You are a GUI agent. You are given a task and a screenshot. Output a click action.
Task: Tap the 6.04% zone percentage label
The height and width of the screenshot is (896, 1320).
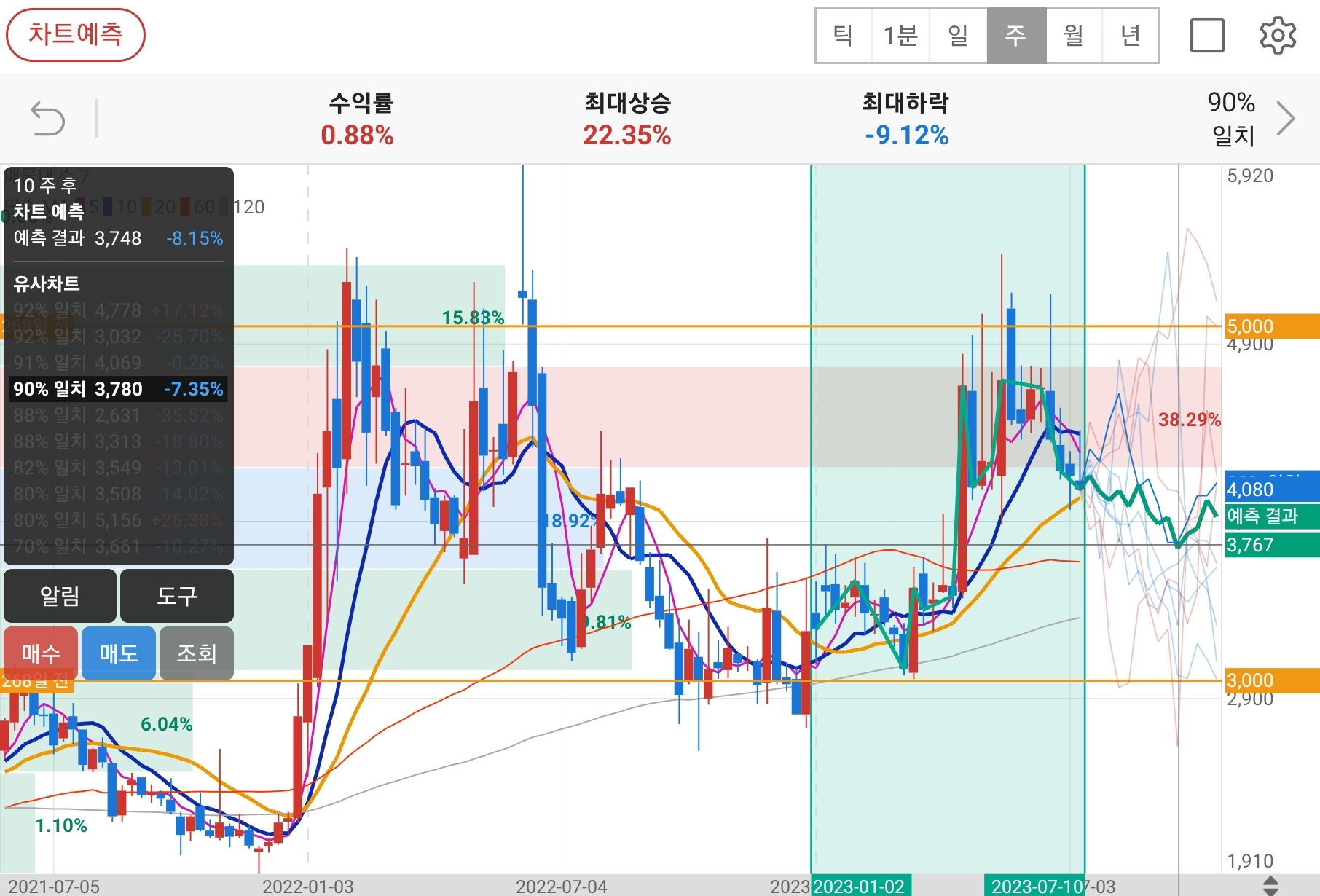166,724
